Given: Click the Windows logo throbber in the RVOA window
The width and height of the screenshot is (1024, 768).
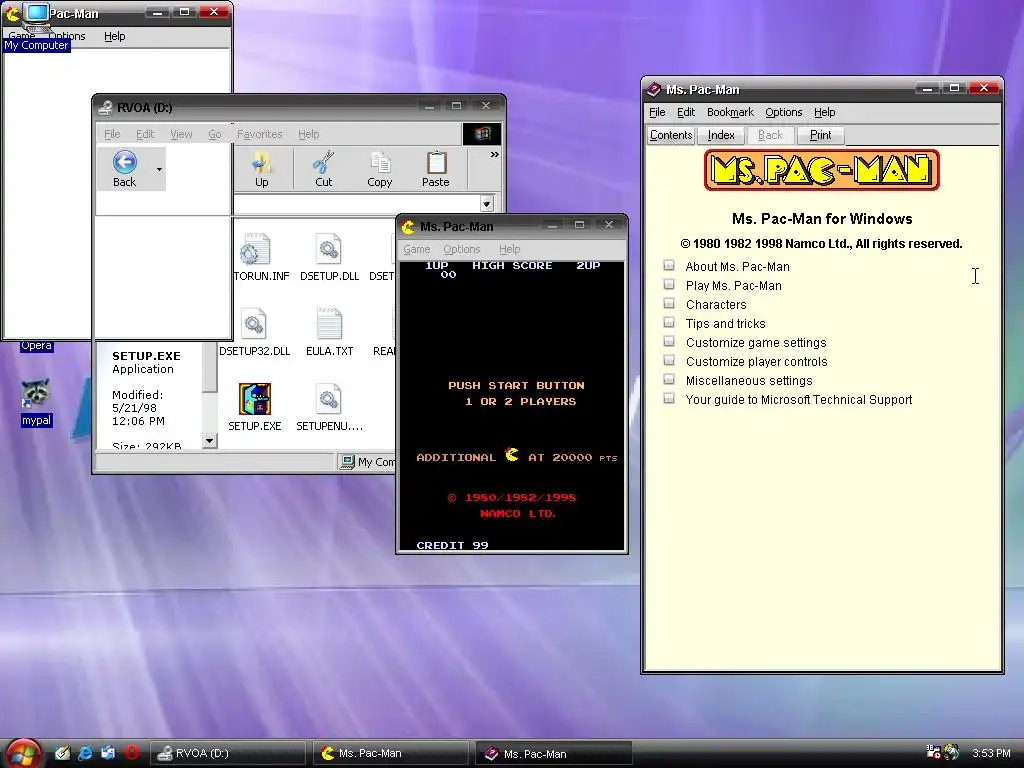Looking at the screenshot, I should click(x=482, y=134).
